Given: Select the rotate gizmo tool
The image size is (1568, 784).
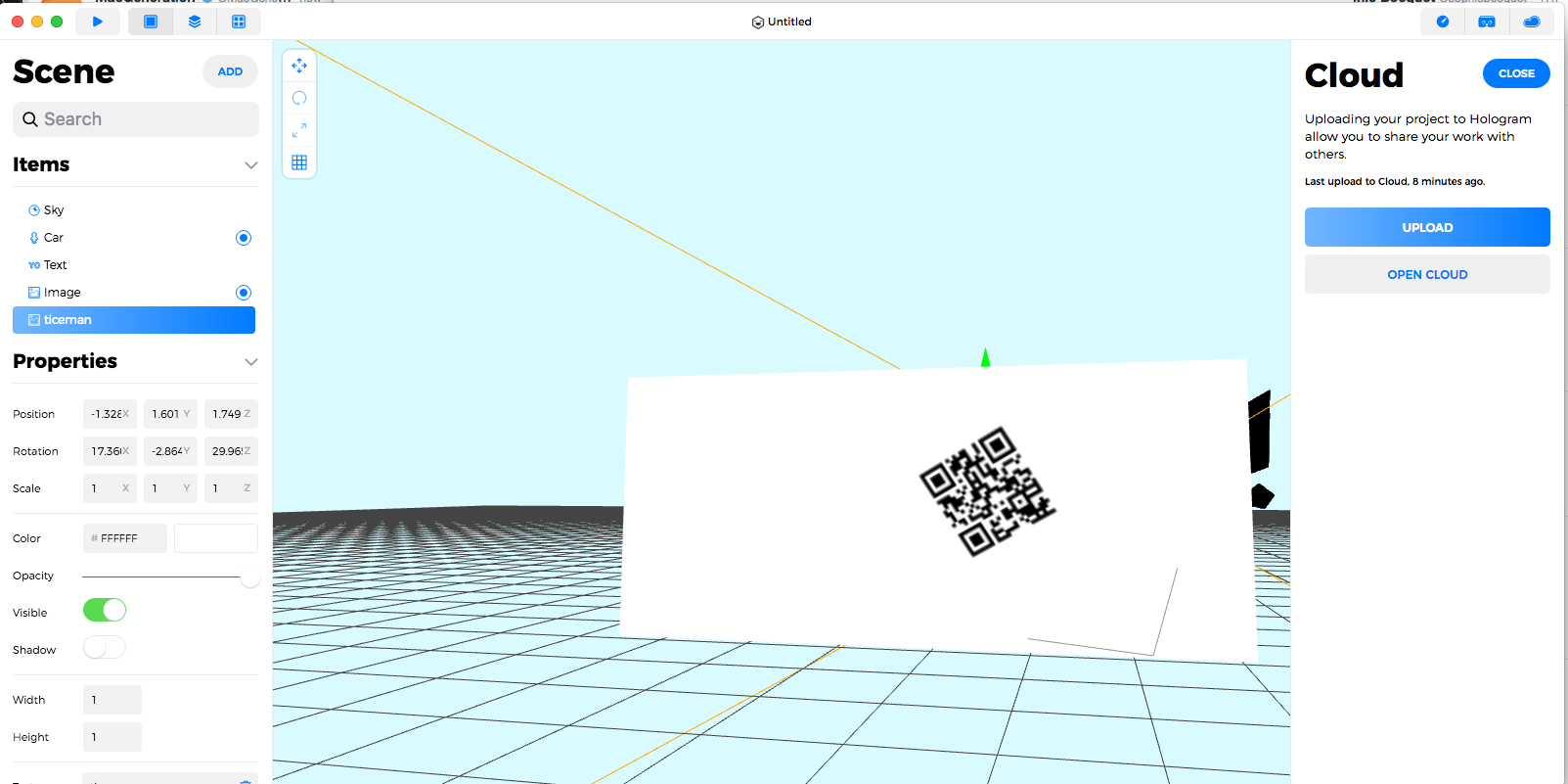Looking at the screenshot, I should click(x=299, y=98).
